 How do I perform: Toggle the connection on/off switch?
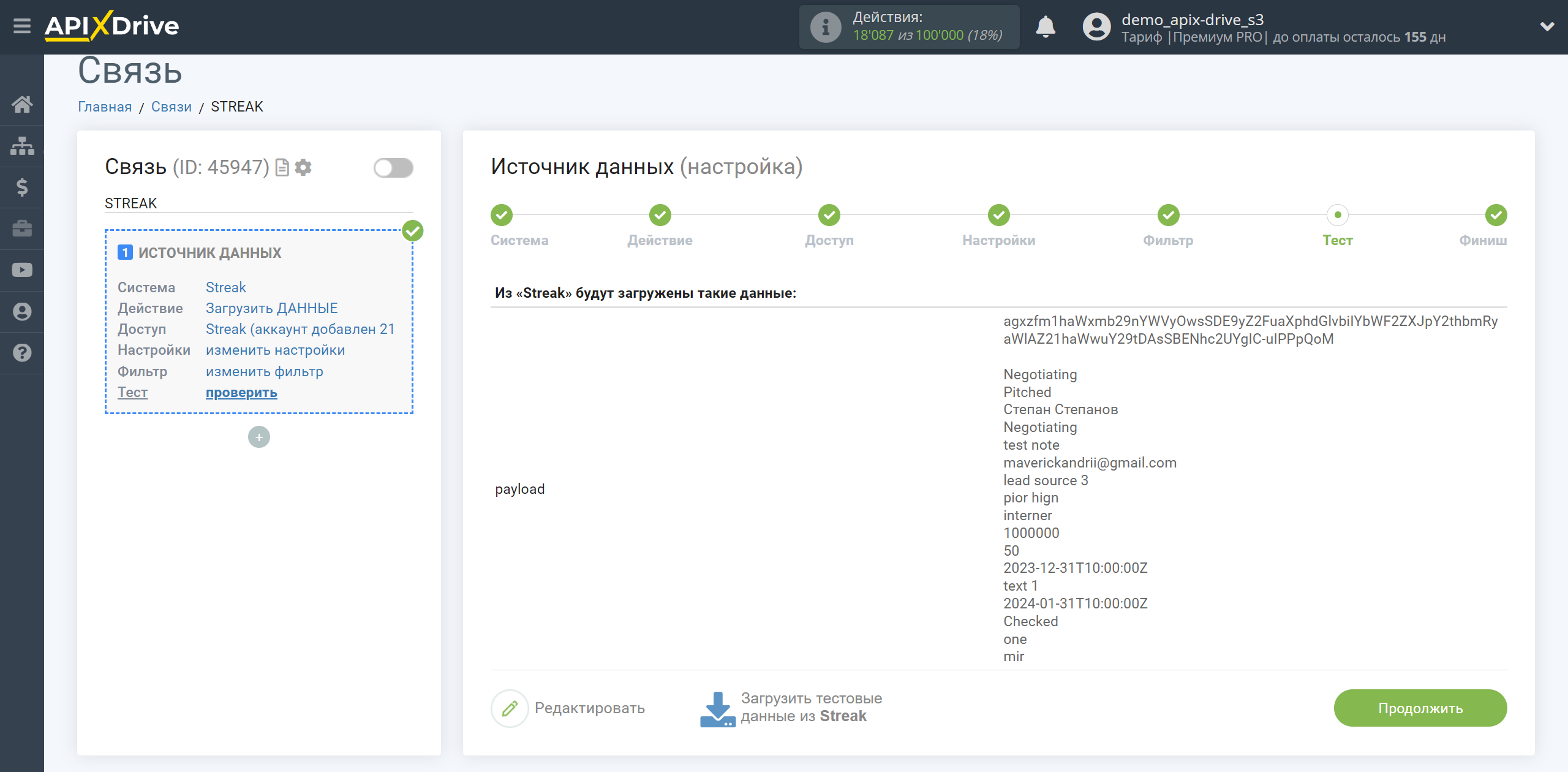point(393,167)
